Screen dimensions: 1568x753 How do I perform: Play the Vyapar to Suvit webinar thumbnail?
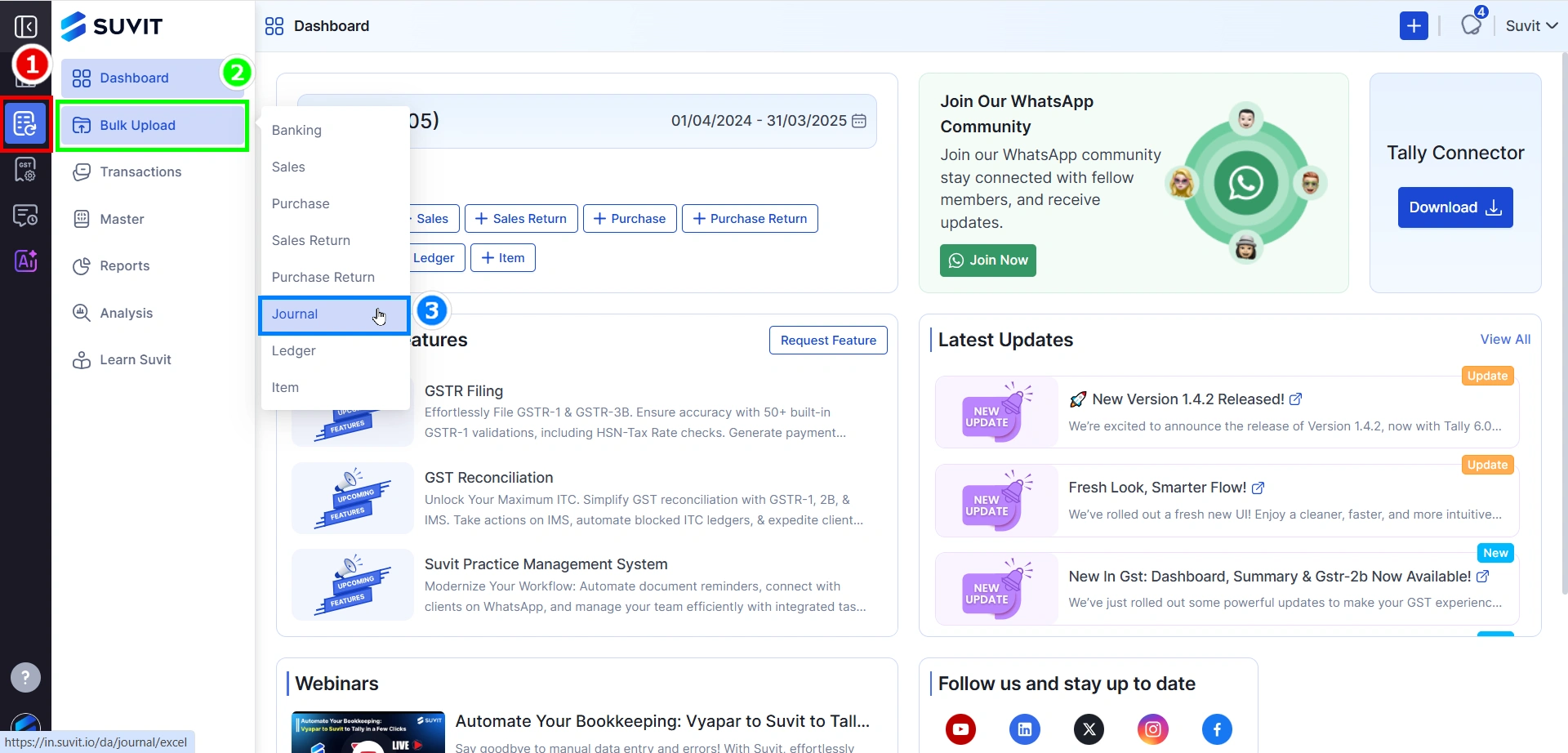[x=368, y=733]
